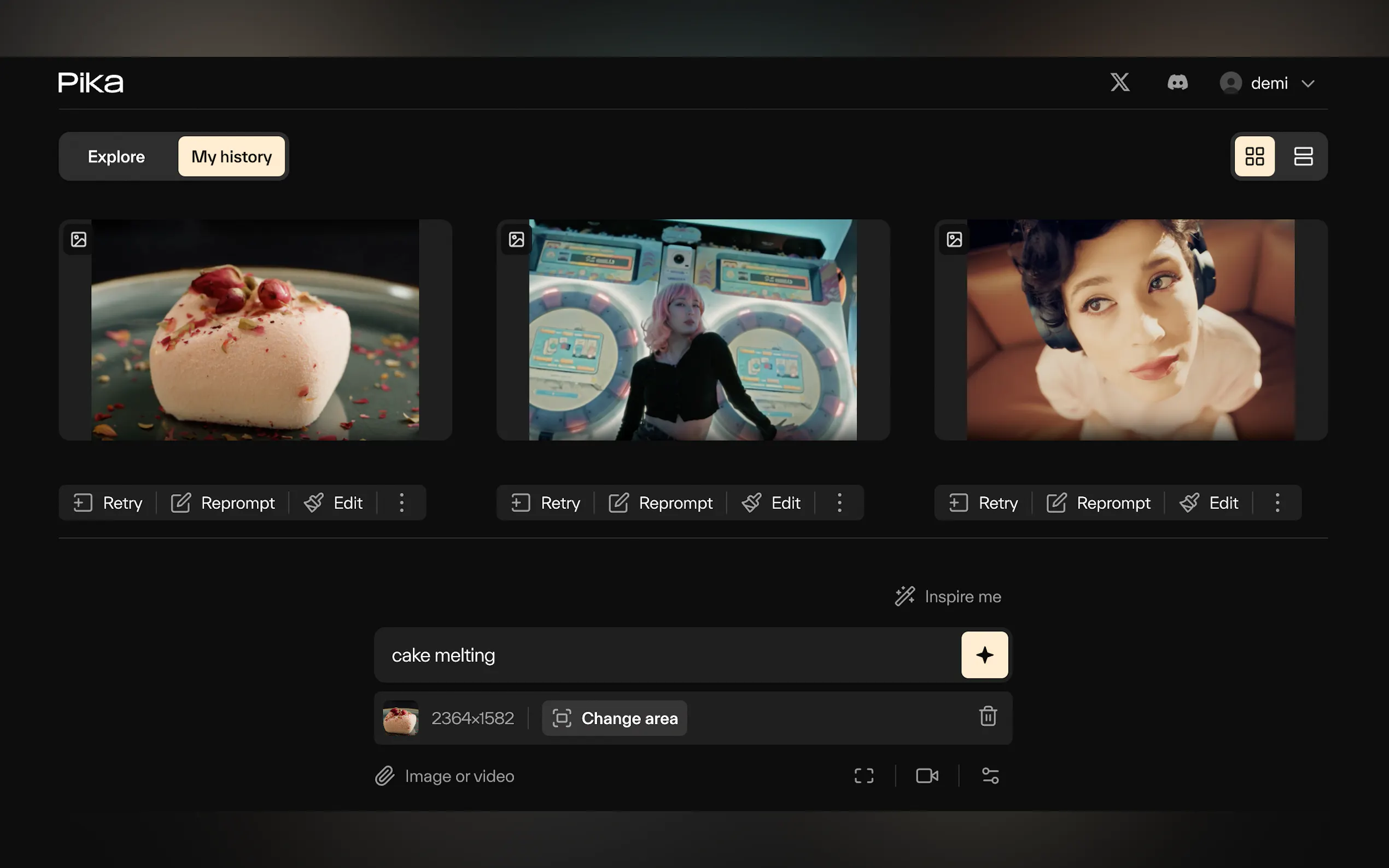Open more options for cake video
This screenshot has width=1389, height=868.
coord(401,503)
